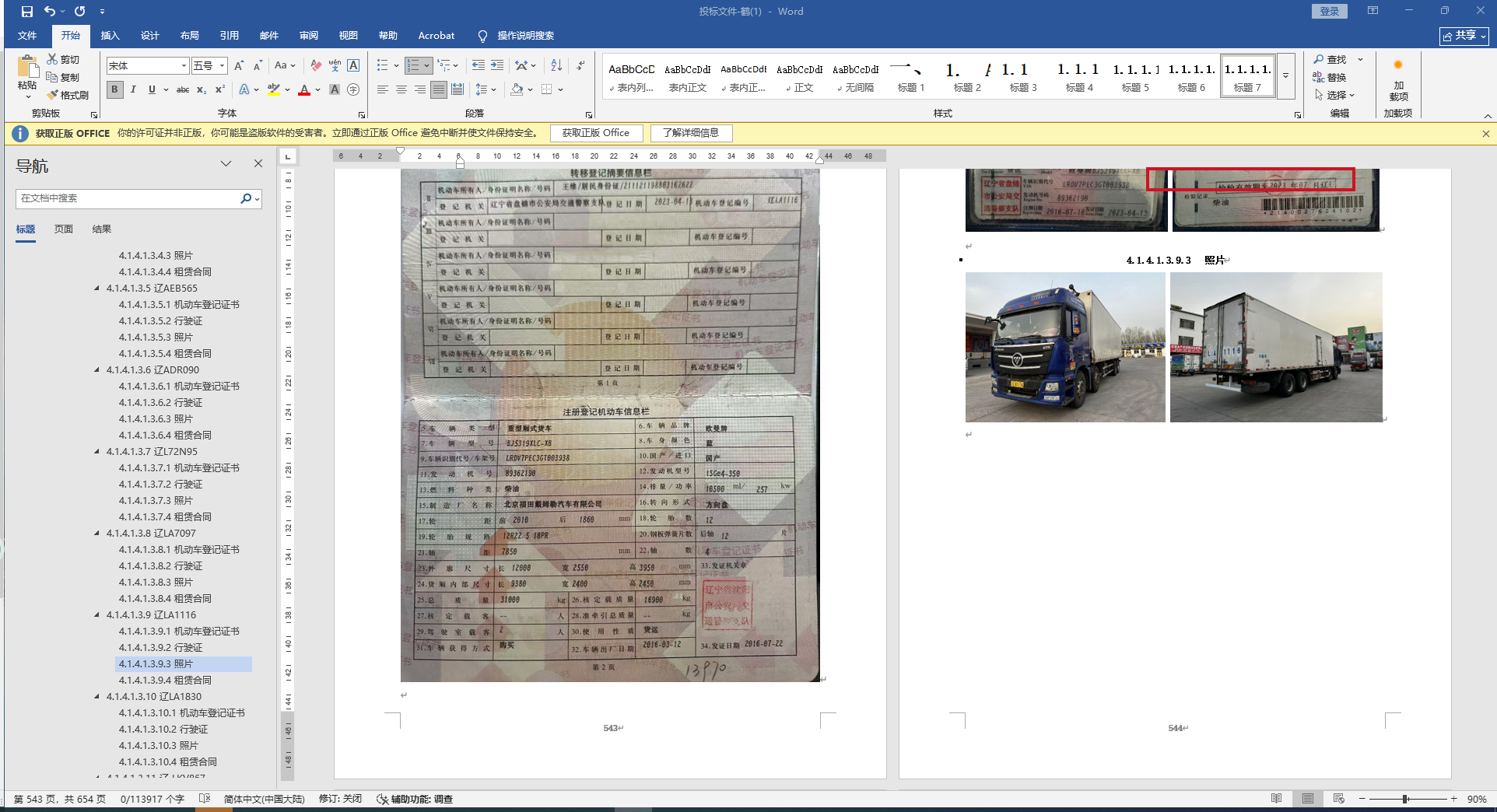Click the bullet list icon
1497x812 pixels.
[x=382, y=65]
